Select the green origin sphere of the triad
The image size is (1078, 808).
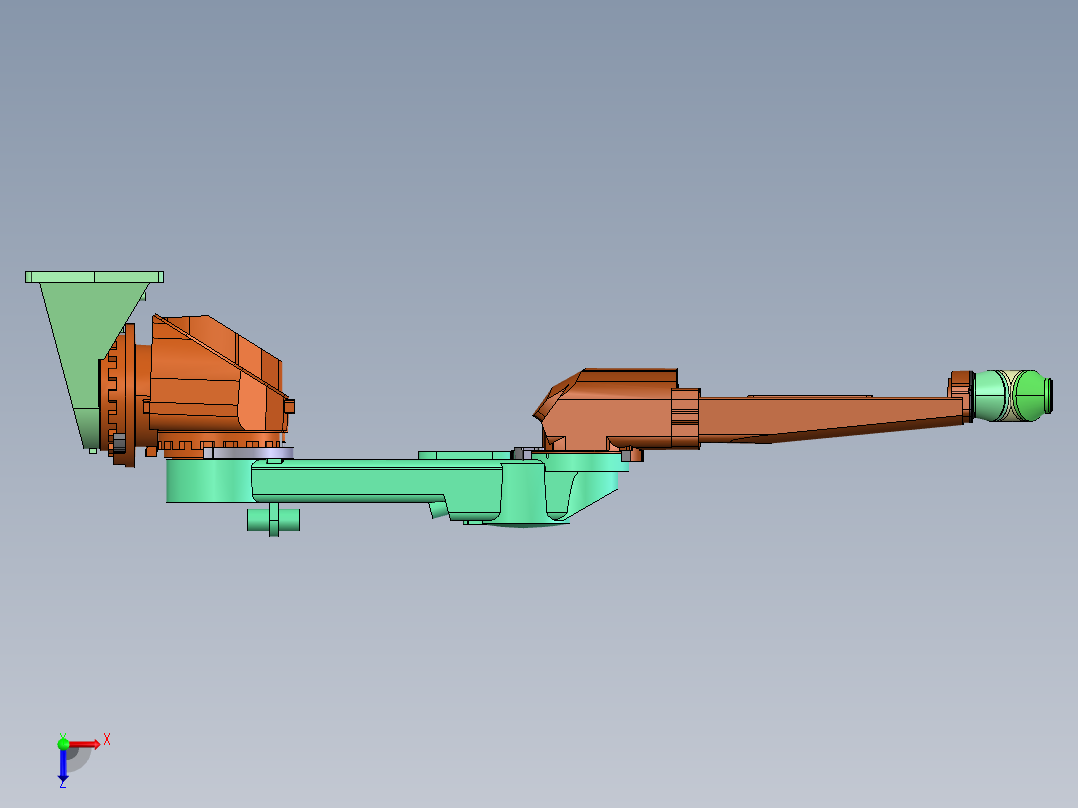pyautogui.click(x=63, y=744)
